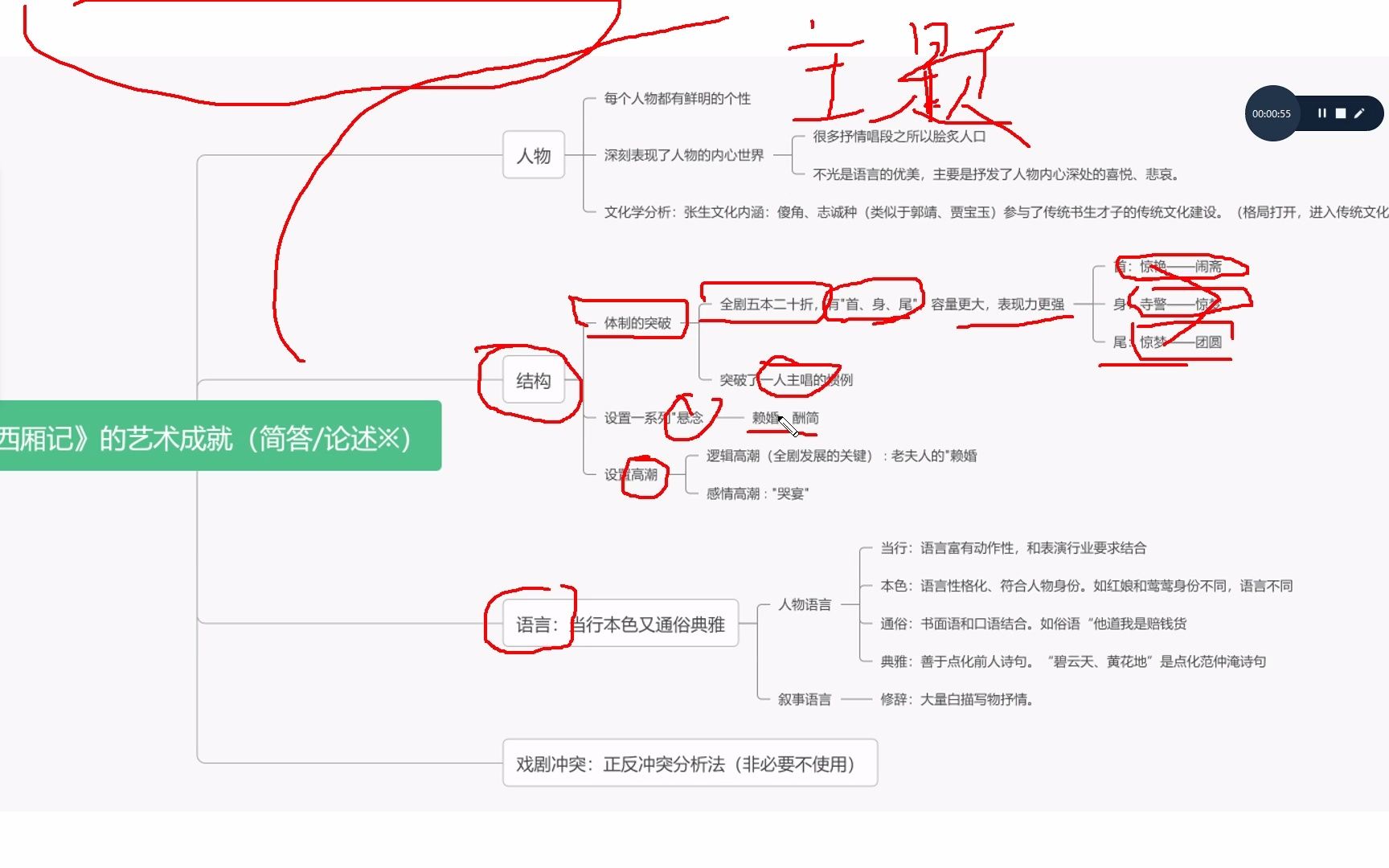Click the 通俗：书面语和口语结合 node

pos(1033,624)
